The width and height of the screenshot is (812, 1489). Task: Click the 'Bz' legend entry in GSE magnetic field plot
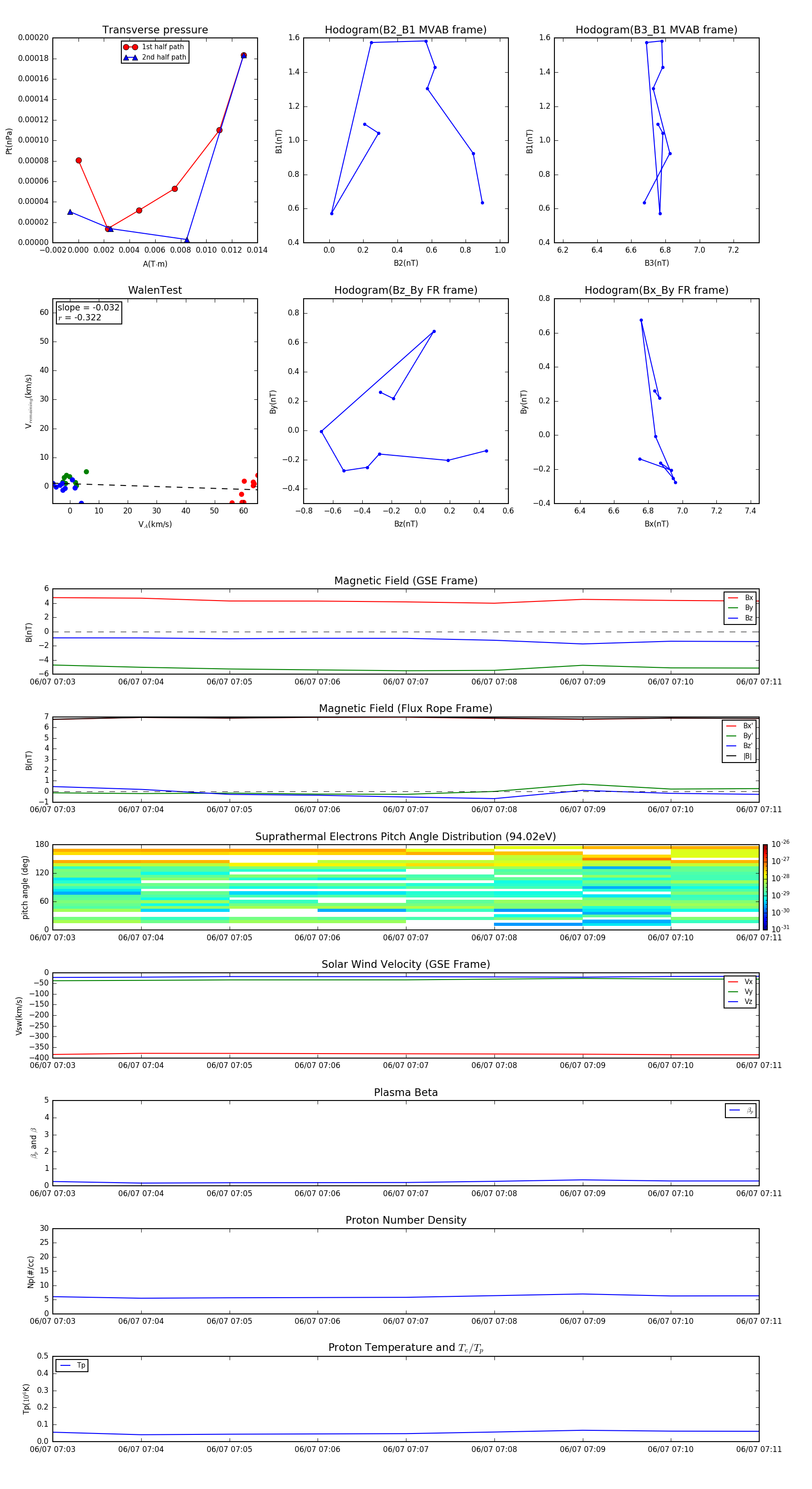740,618
